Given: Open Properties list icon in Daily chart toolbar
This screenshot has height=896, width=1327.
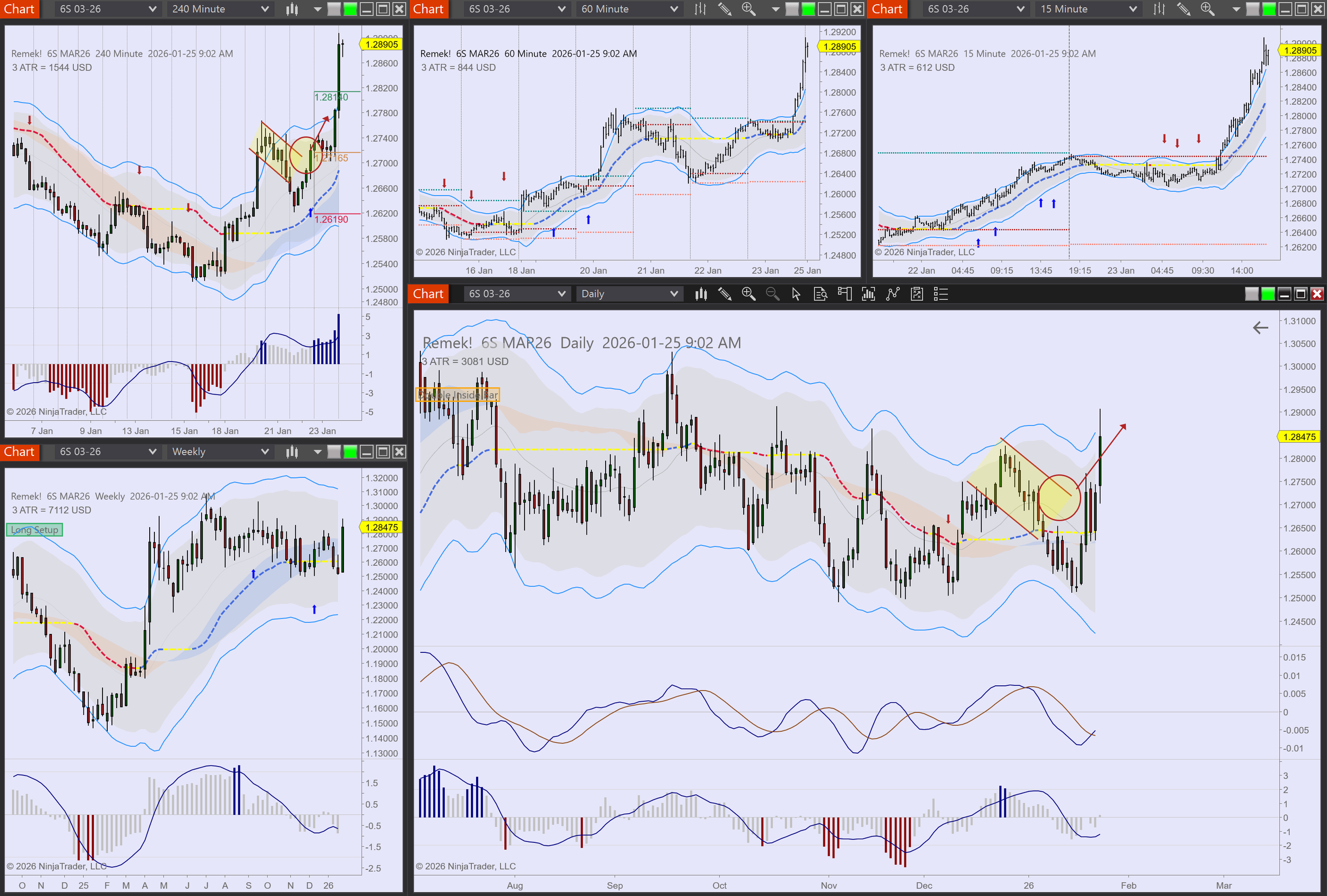Looking at the screenshot, I should tap(941, 294).
